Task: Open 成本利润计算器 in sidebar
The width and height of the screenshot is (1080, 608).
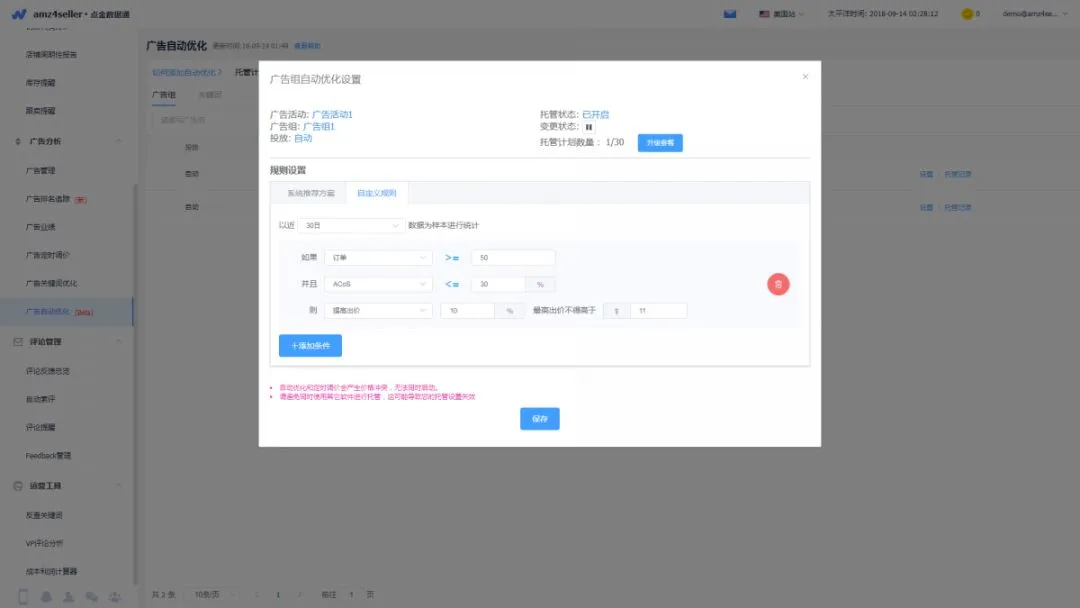Action: (52, 572)
